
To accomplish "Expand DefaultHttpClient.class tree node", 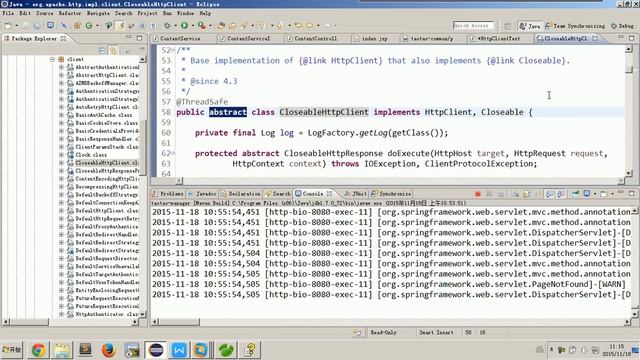I will tap(61, 211).
